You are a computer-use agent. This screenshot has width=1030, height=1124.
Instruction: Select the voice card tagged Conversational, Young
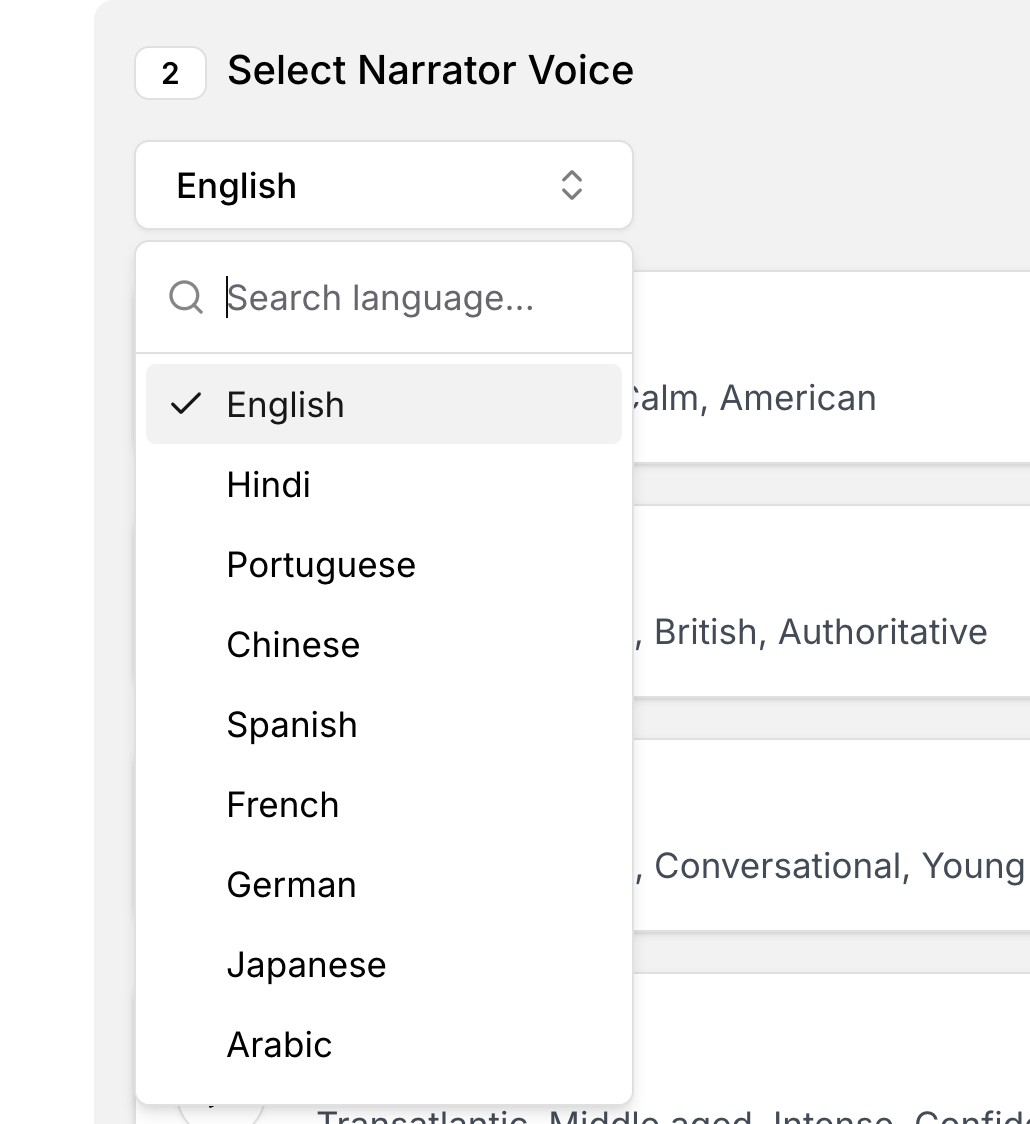point(831,835)
